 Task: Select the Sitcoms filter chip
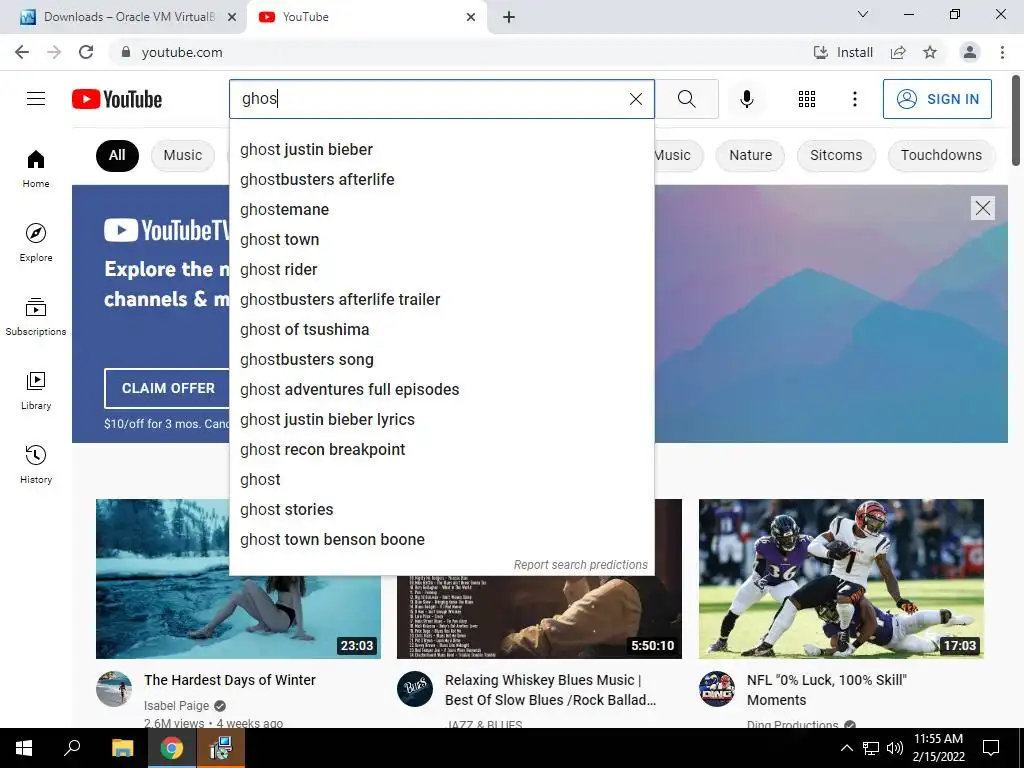[x=836, y=155]
